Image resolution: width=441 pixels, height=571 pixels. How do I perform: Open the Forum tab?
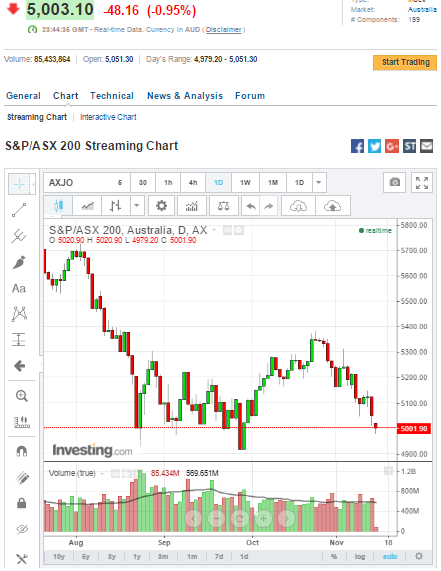pos(250,96)
